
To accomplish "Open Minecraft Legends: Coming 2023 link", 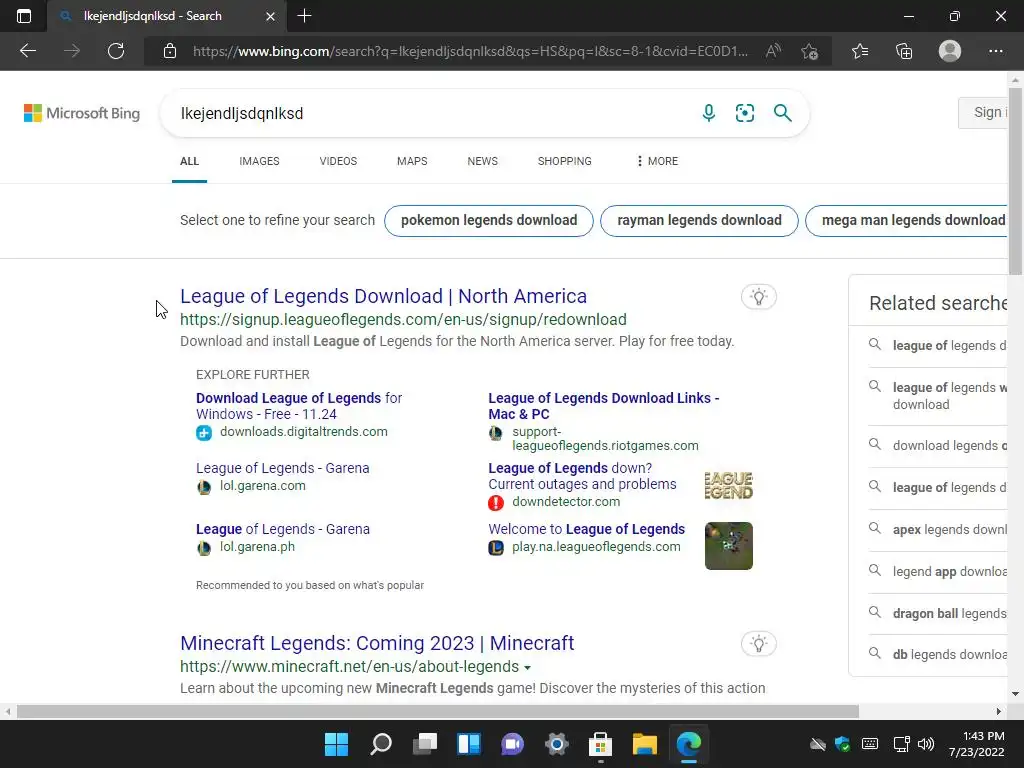I will [x=377, y=643].
